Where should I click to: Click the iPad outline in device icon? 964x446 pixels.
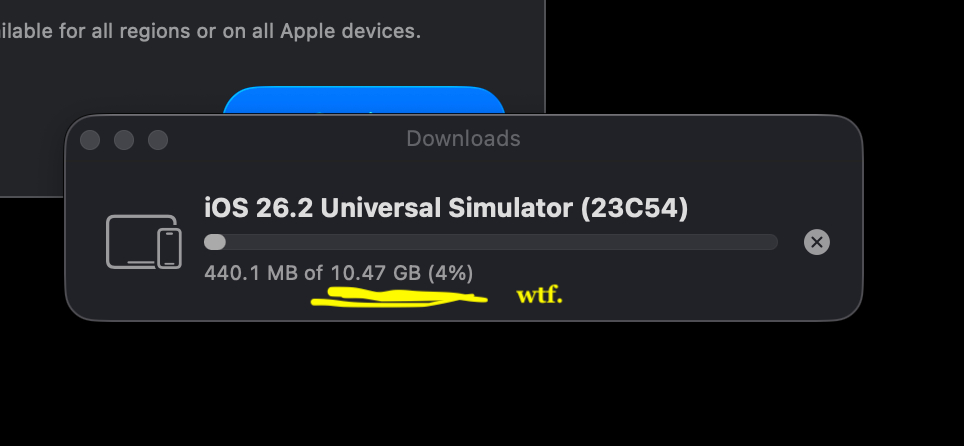pos(131,241)
